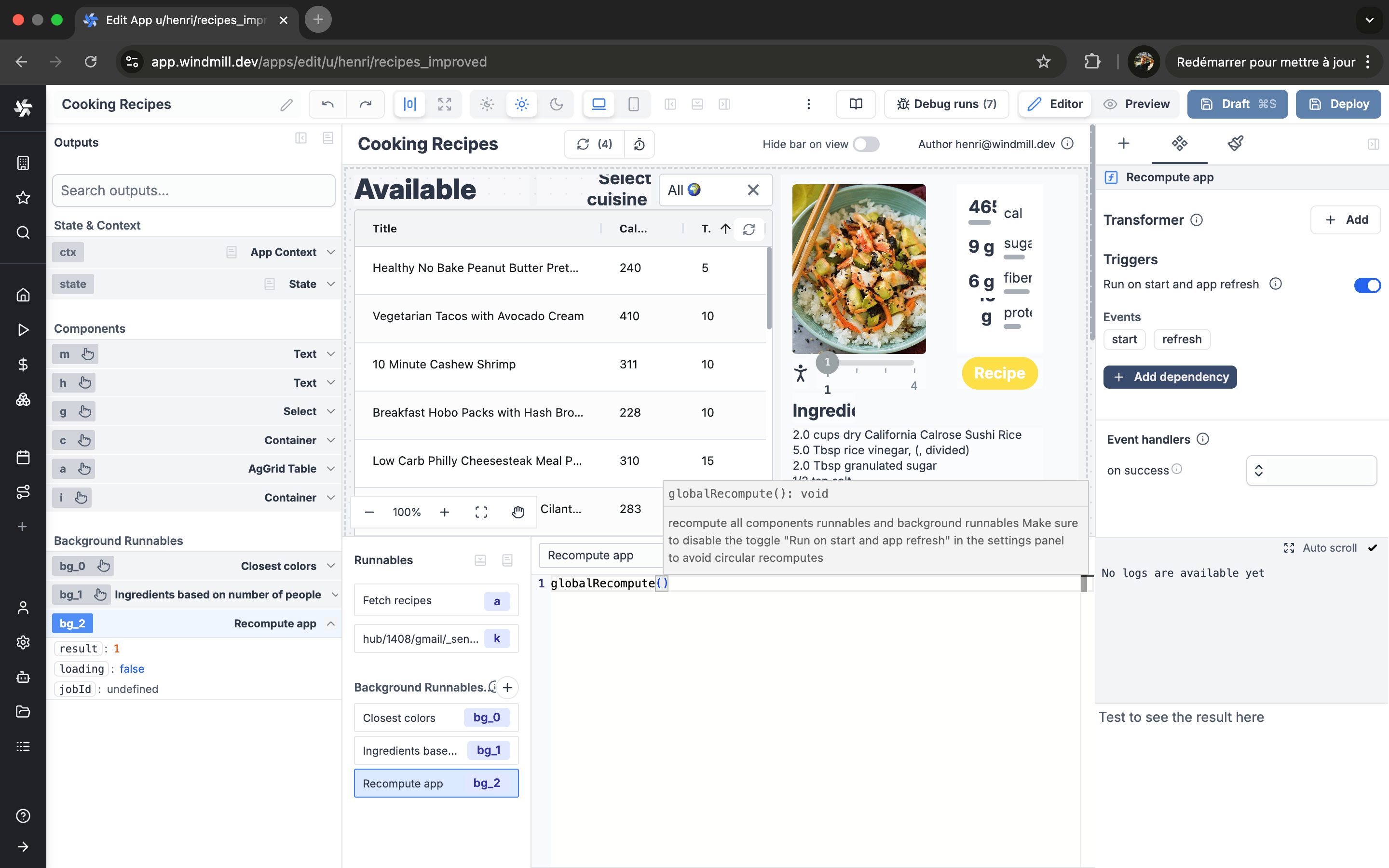
Task: Open the documentation book icon
Action: pos(855,104)
